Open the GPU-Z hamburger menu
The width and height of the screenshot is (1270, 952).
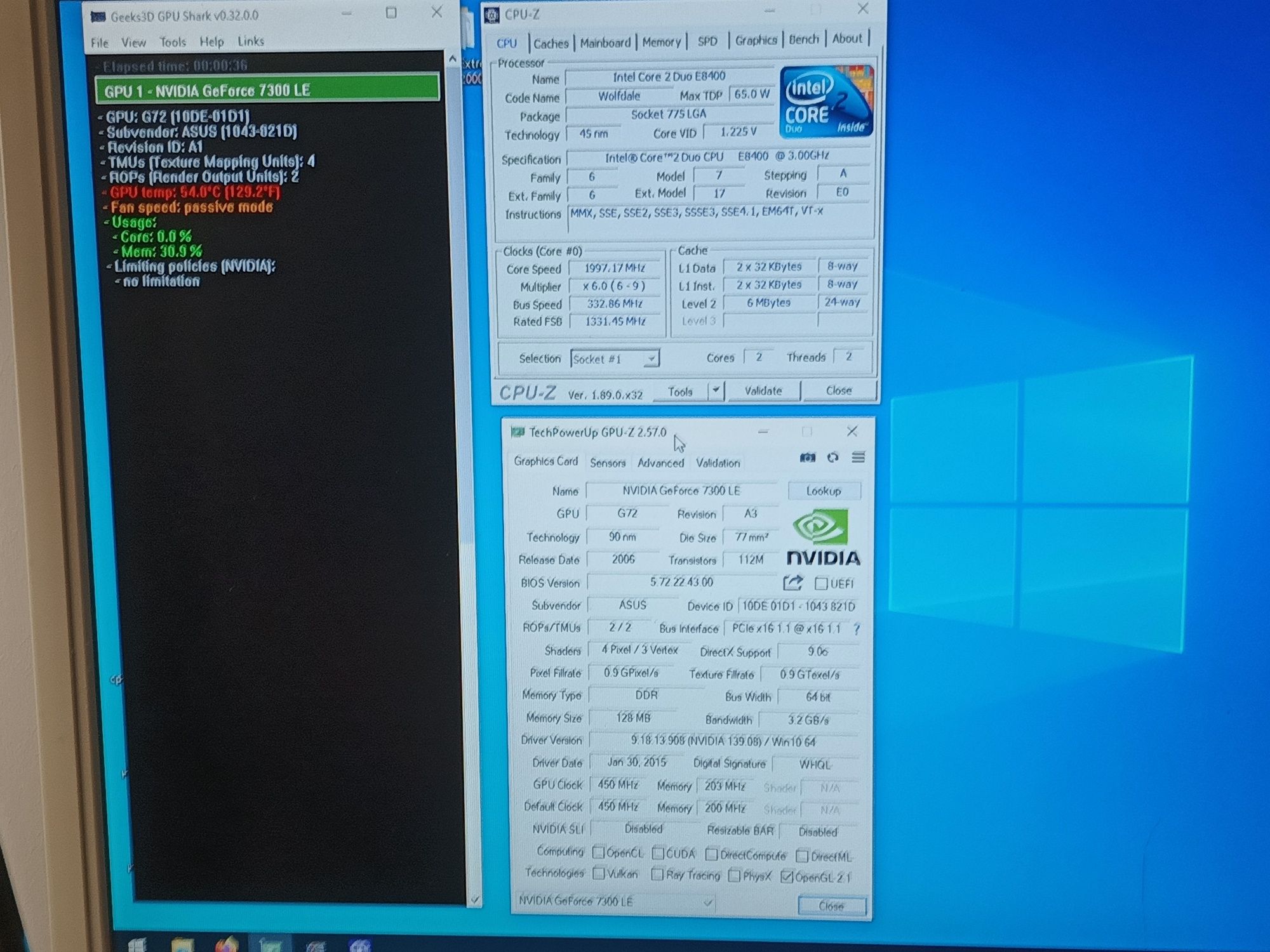[859, 457]
